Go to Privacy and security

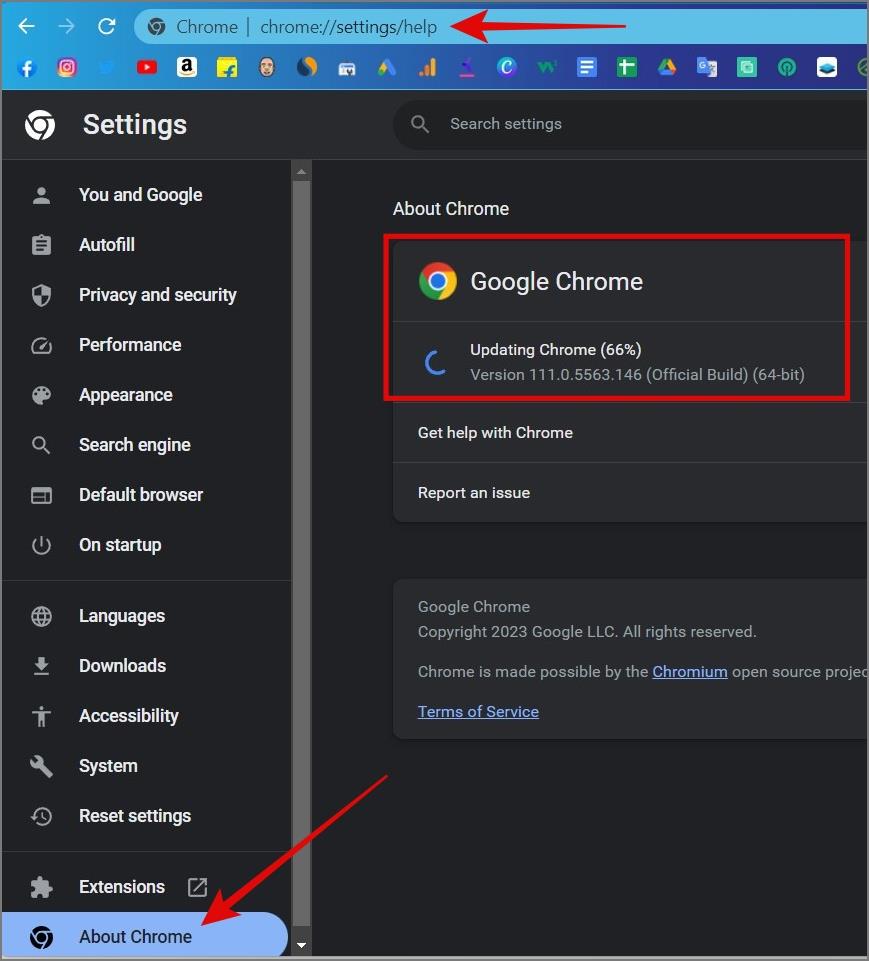pyautogui.click(x=146, y=295)
